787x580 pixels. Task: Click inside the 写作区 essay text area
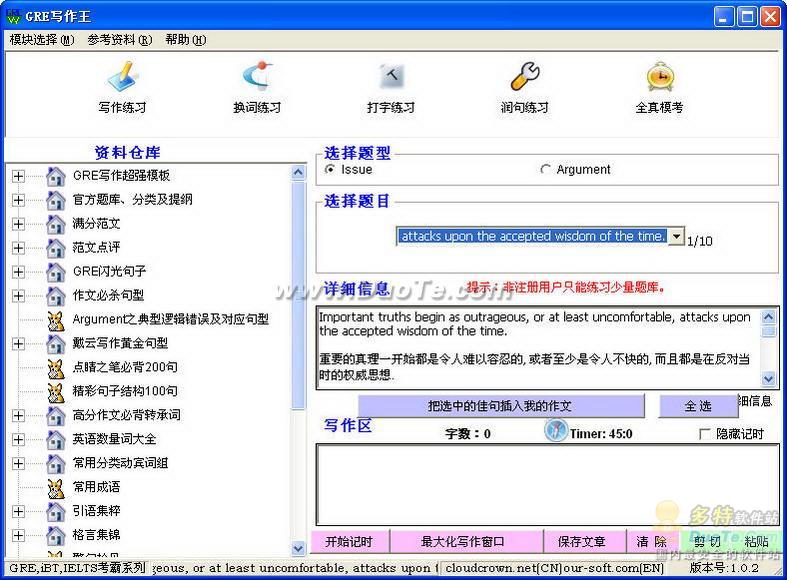(547, 484)
